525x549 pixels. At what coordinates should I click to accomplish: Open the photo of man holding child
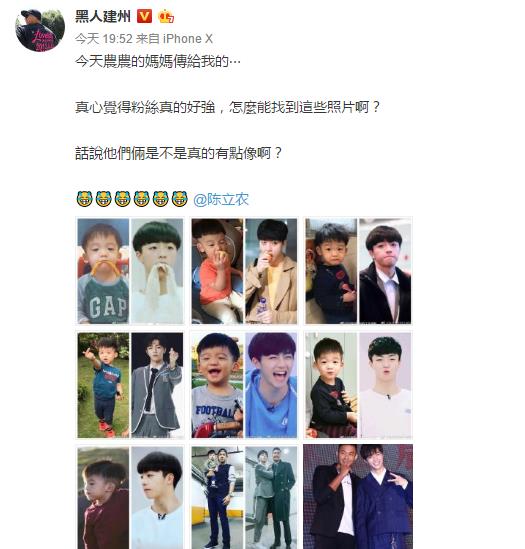(x=244, y=497)
